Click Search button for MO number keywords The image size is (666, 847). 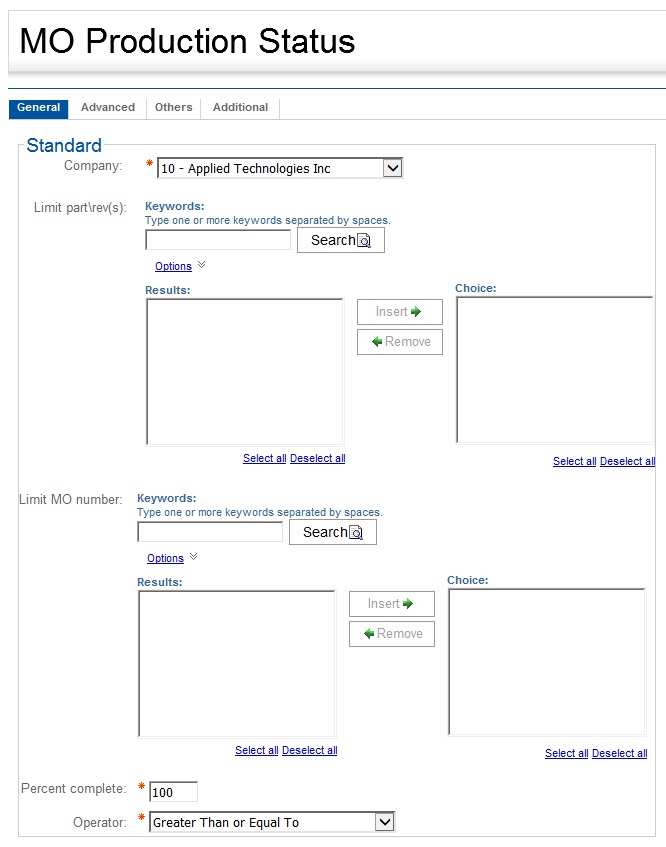click(x=332, y=532)
